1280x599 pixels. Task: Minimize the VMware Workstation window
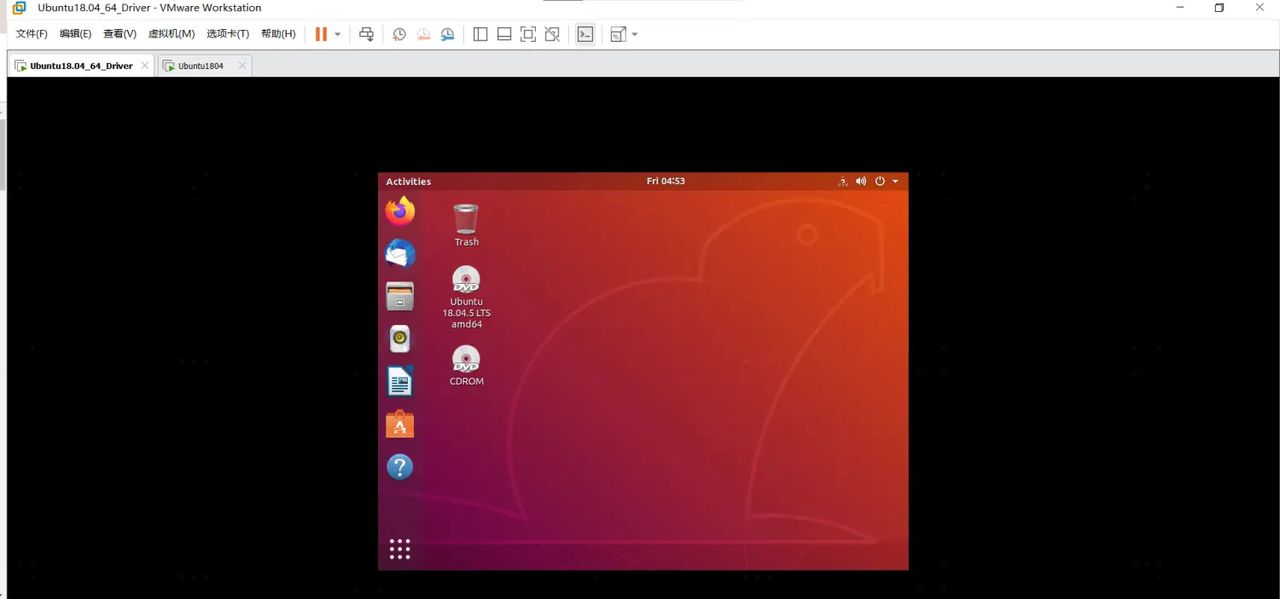[x=1180, y=8]
